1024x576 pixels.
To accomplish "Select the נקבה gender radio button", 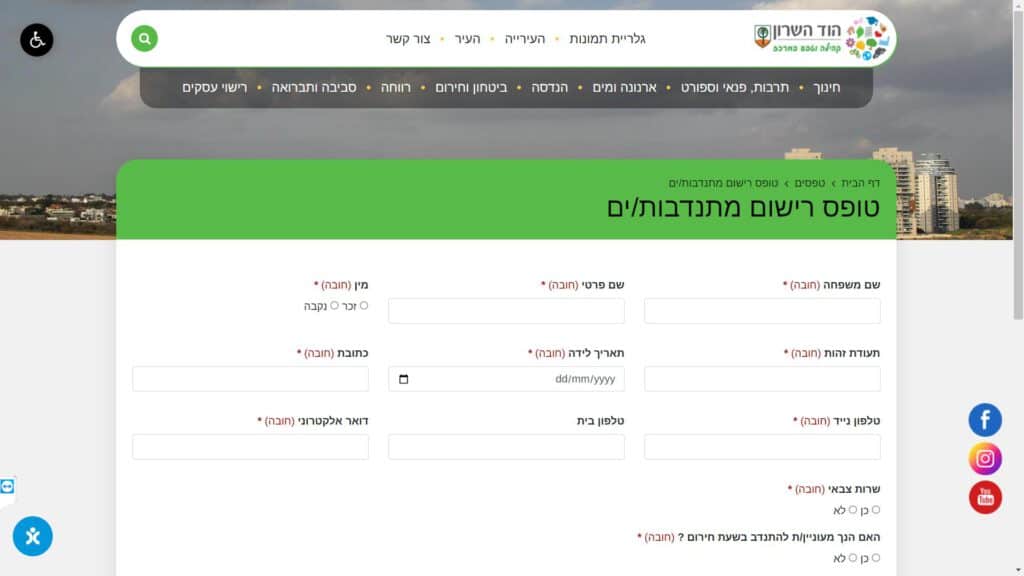I will coord(334,306).
